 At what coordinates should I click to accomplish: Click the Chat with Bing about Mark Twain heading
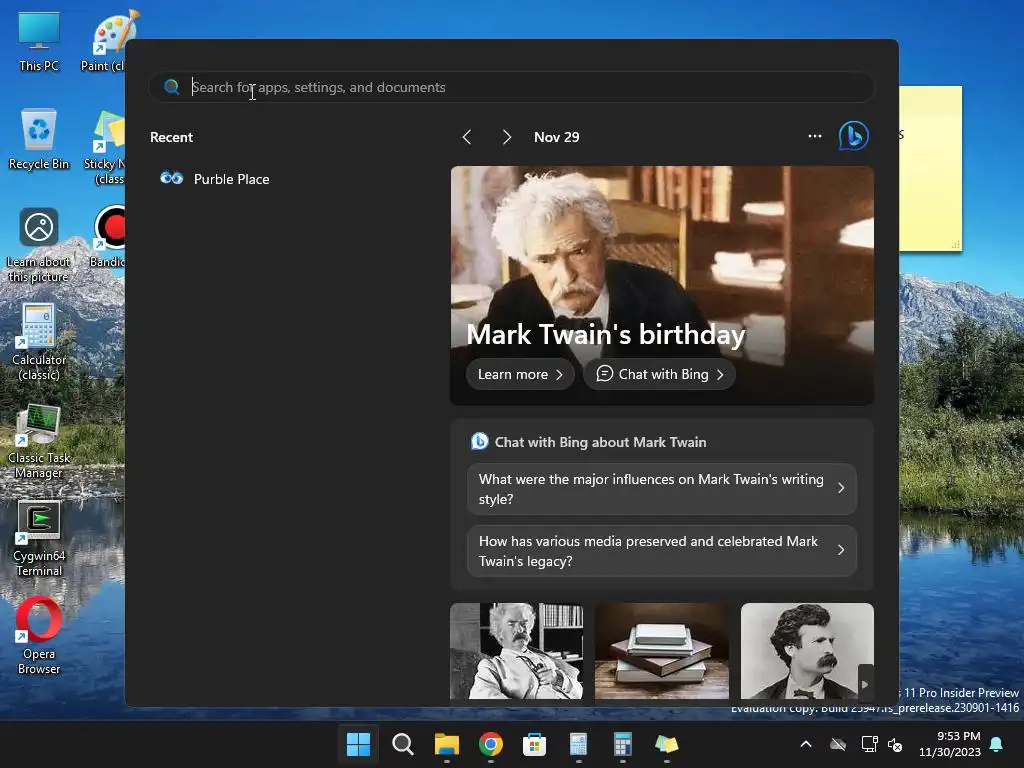[x=600, y=442]
